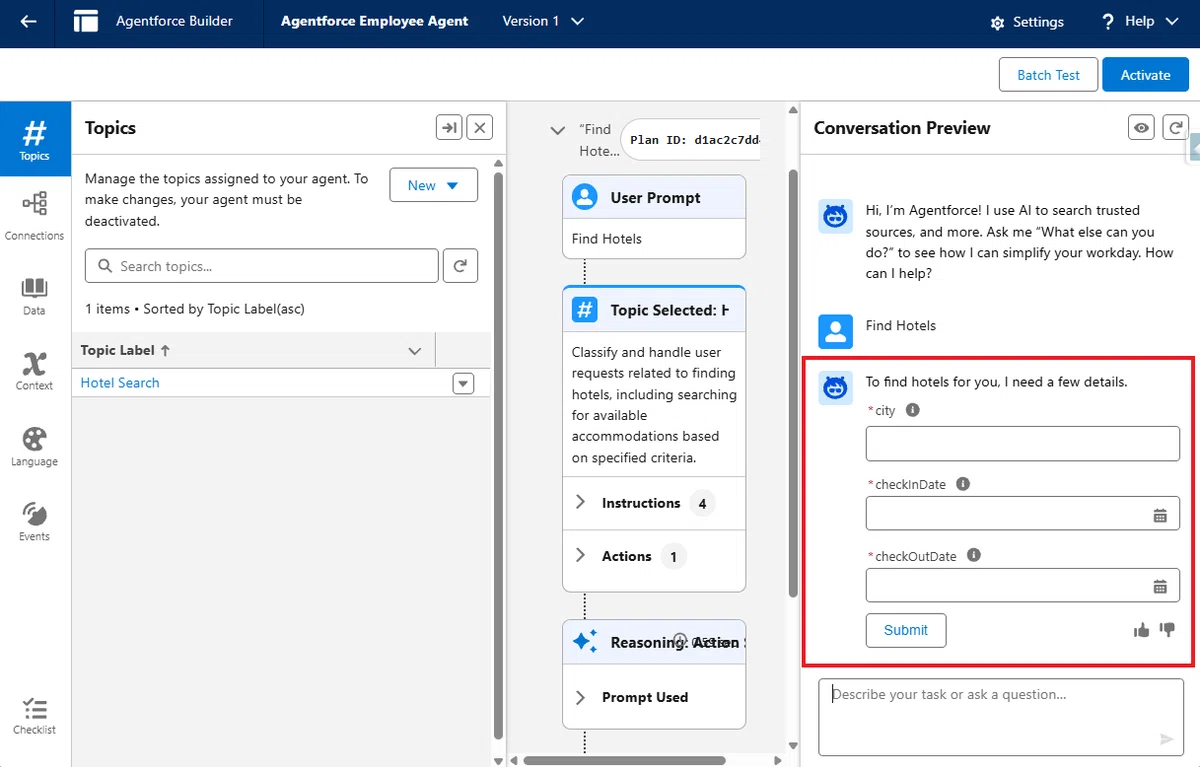
Task: Open the checkOutDate calendar picker
Action: pyautogui.click(x=1160, y=586)
